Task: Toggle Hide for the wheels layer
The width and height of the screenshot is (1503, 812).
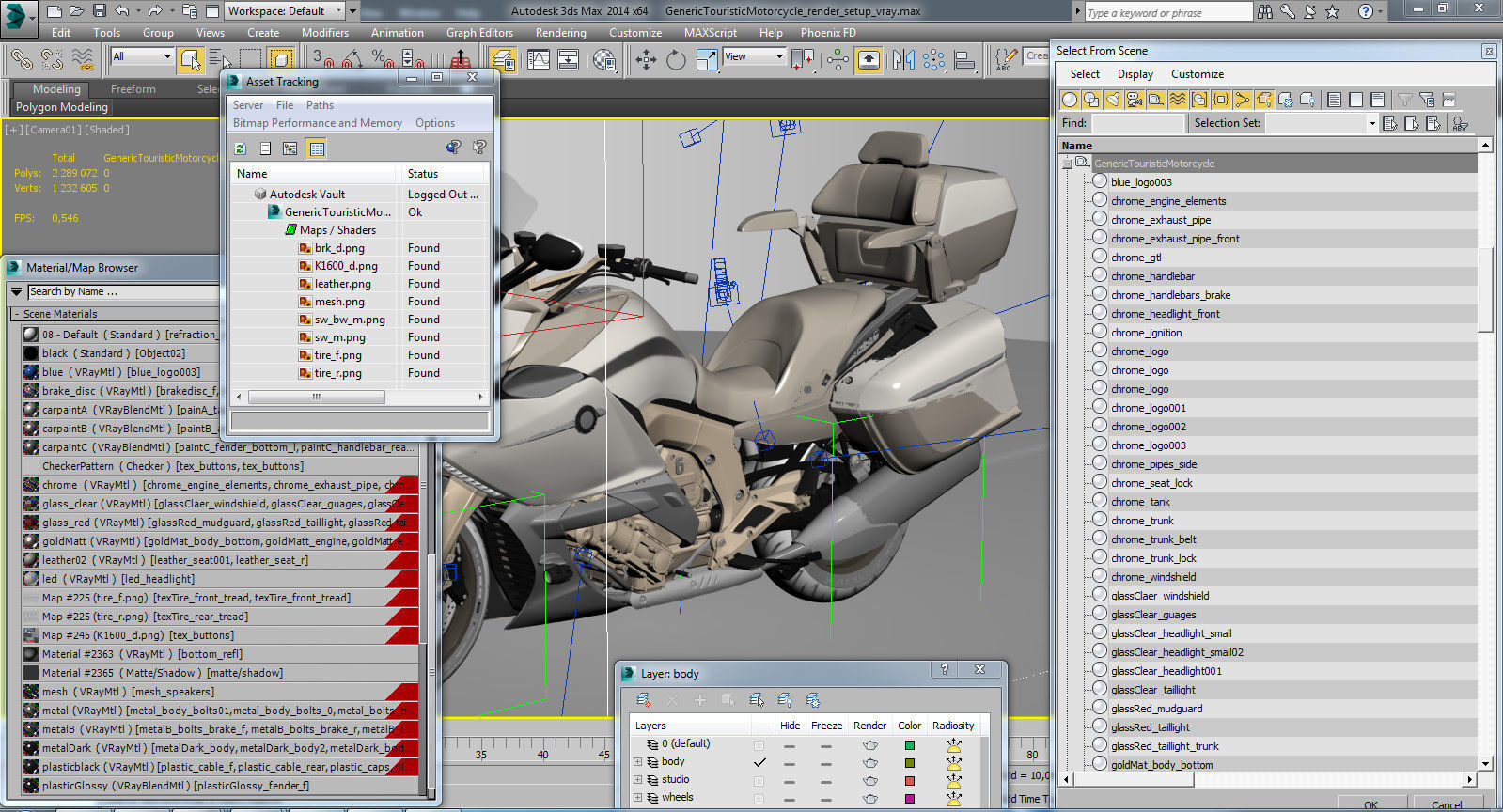Action: [790, 798]
